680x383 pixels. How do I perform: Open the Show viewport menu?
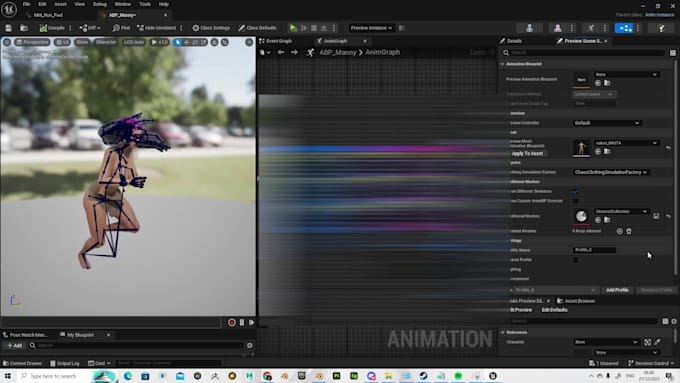click(x=82, y=42)
